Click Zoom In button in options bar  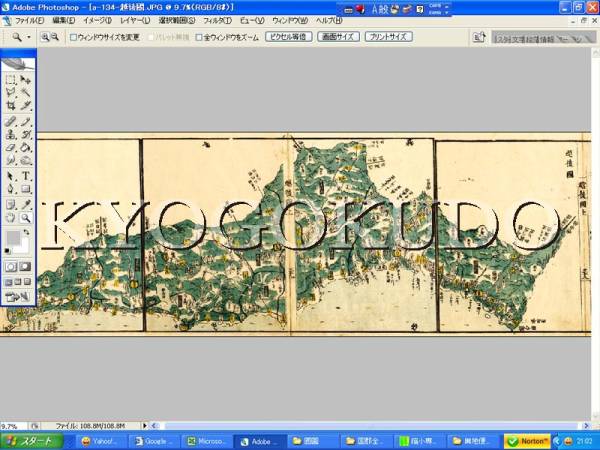click(45, 37)
